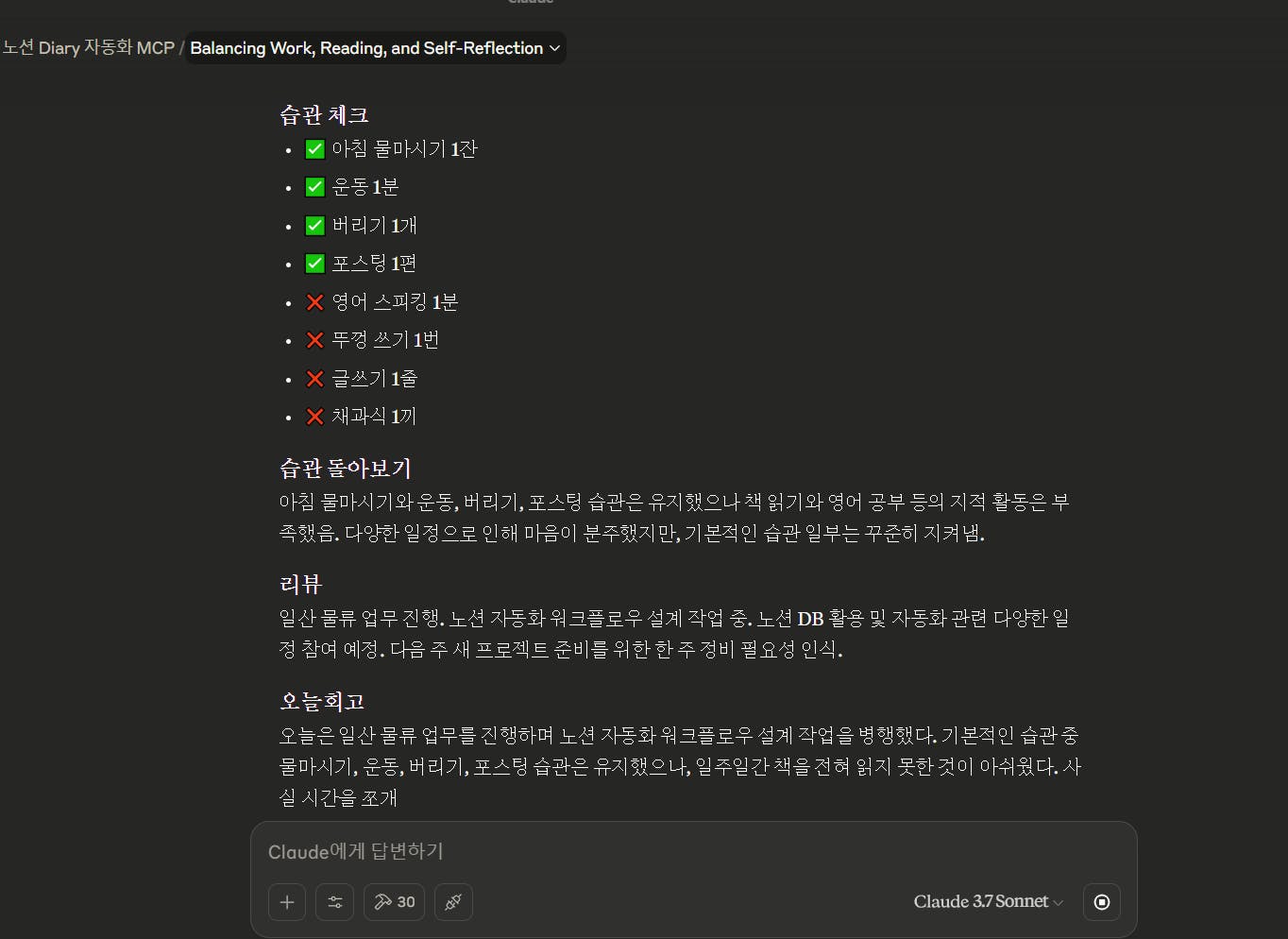
Task: Open the attachment plus button
Action: point(287,902)
